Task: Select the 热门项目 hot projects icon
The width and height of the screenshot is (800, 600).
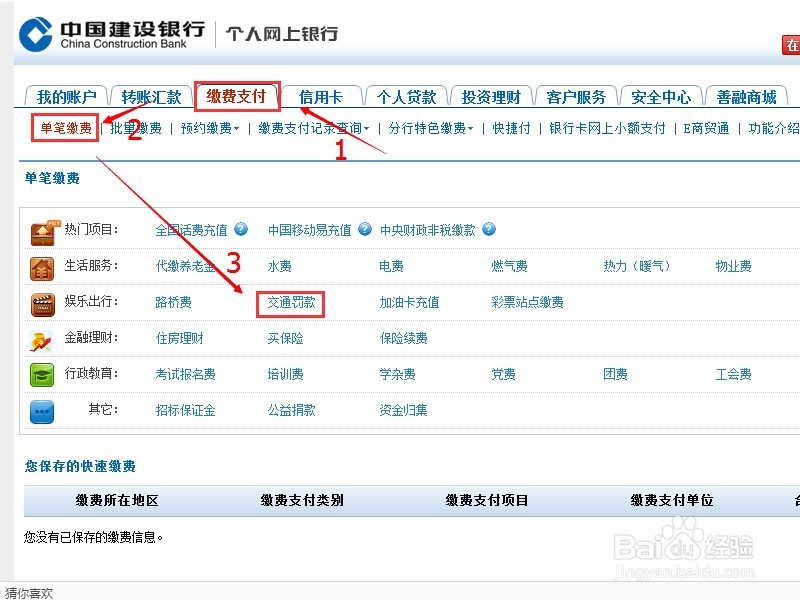Action: (x=41, y=229)
